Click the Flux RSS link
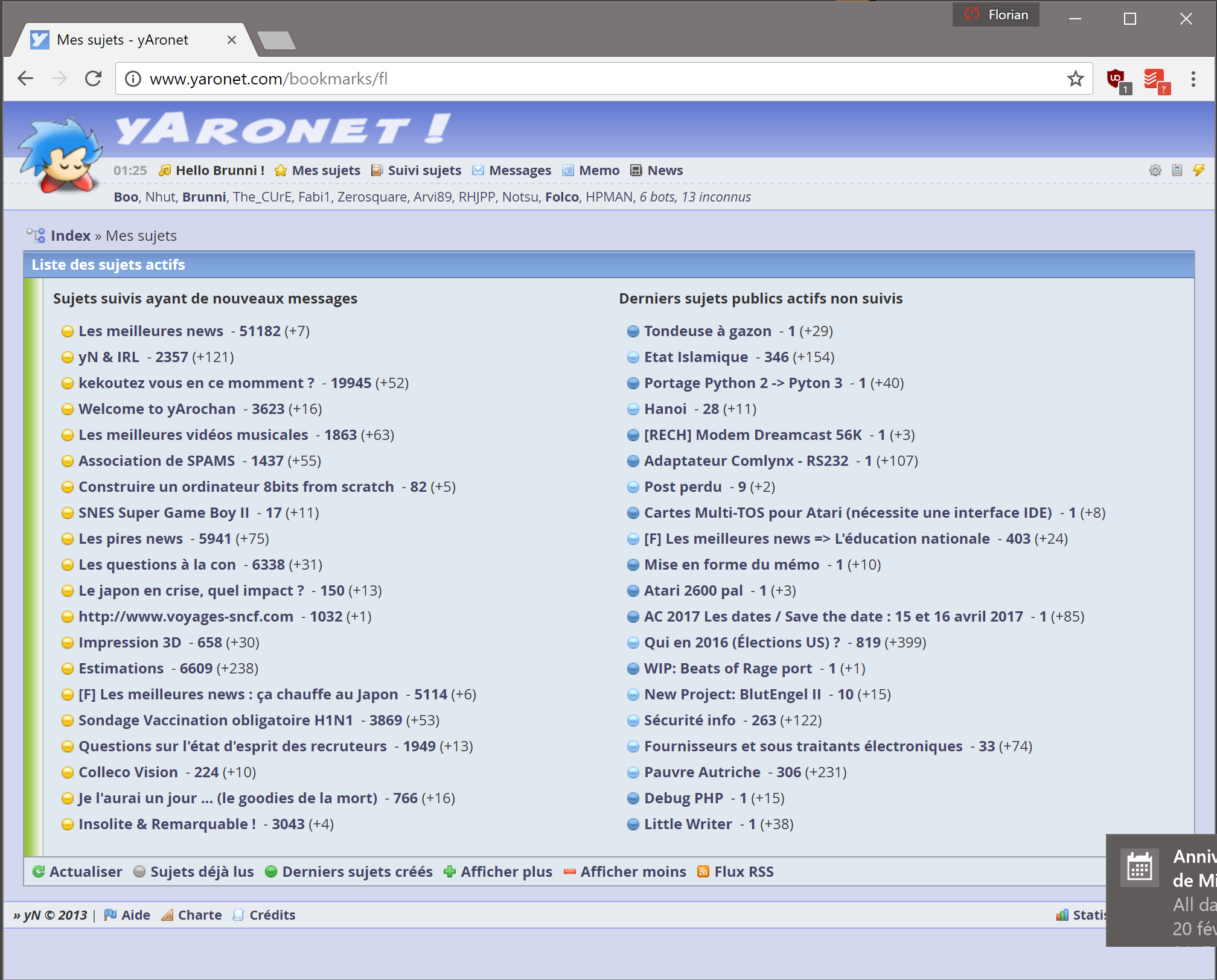The height and width of the screenshot is (980, 1217). tap(743, 872)
